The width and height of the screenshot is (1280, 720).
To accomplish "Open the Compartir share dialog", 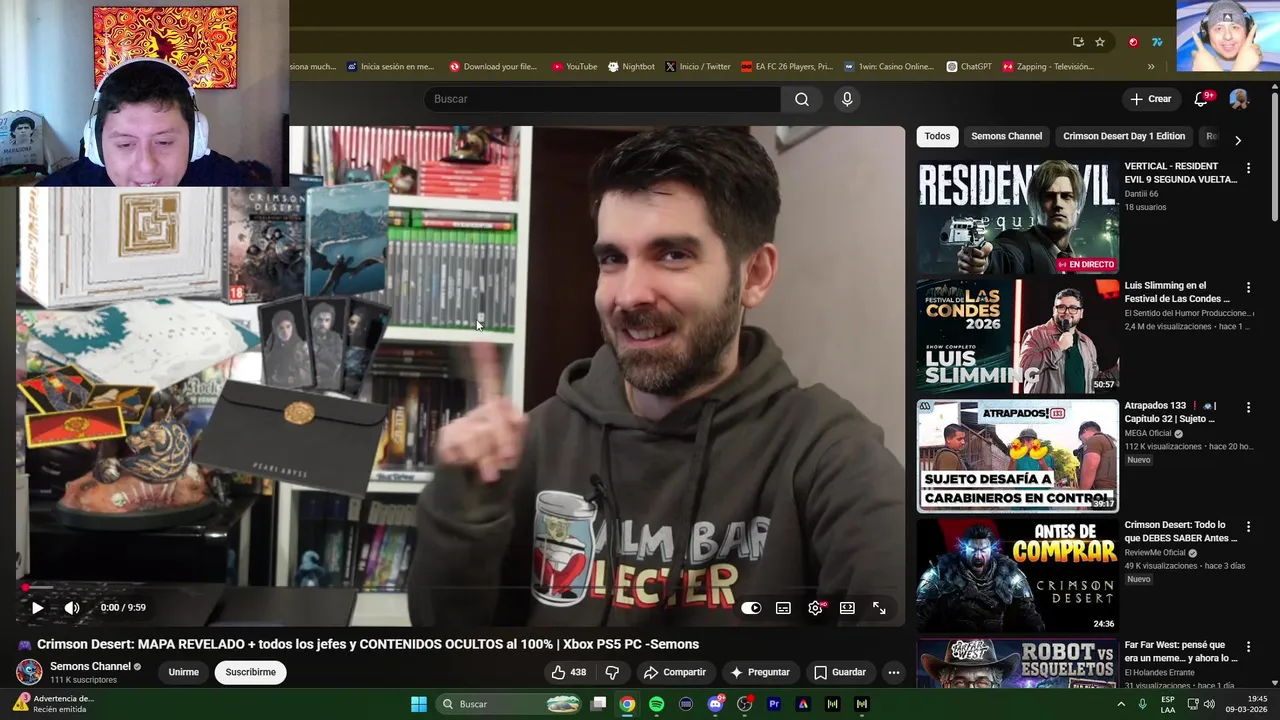I will point(675,672).
